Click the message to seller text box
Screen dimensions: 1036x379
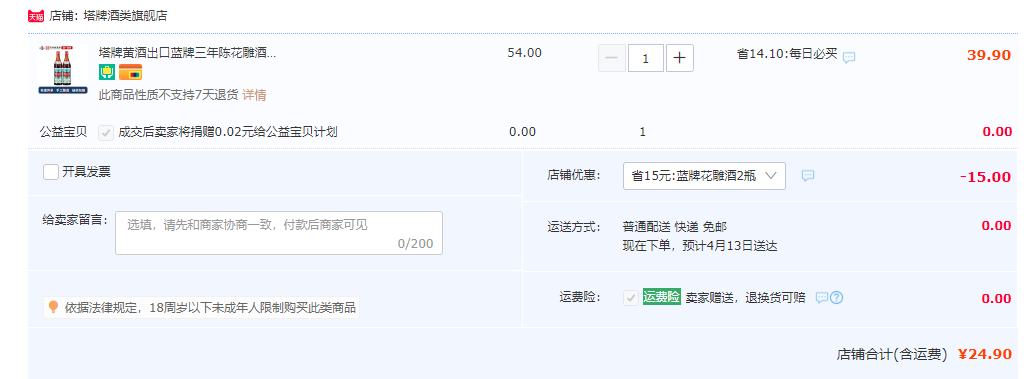click(279, 233)
